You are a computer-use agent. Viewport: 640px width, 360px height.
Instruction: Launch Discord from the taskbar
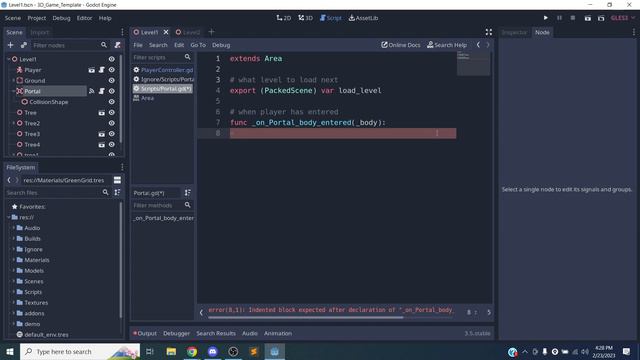point(213,351)
